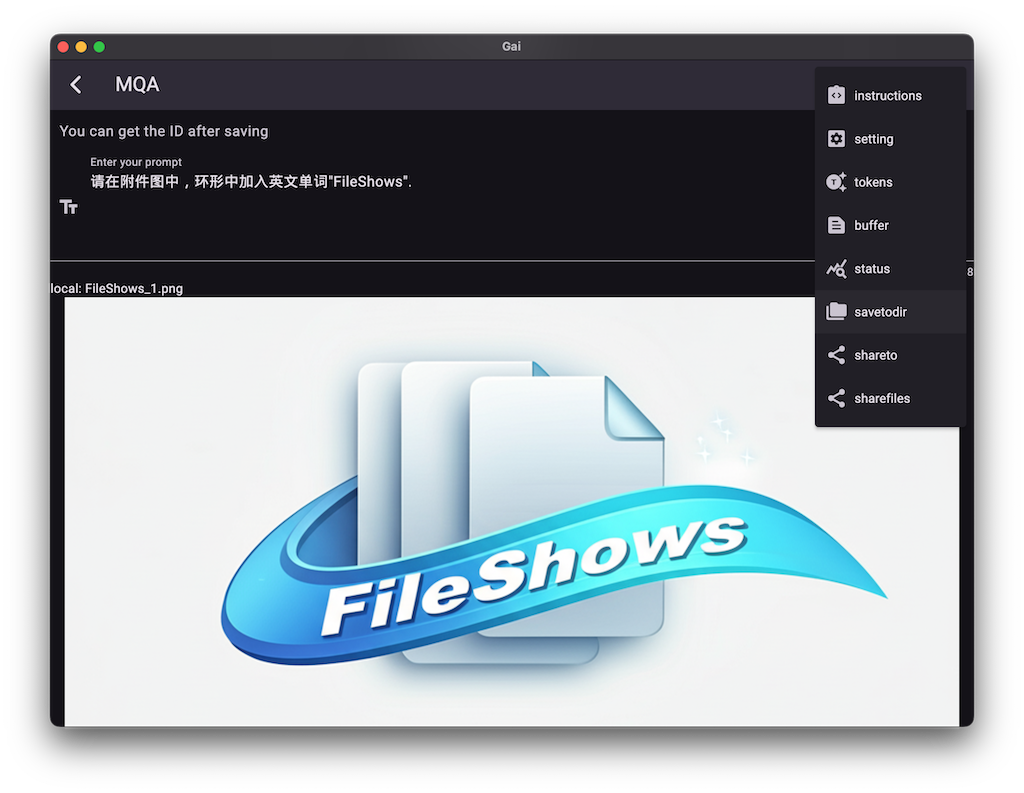Open buffer from the menu
Screen dimensions: 1024x793
[891, 225]
